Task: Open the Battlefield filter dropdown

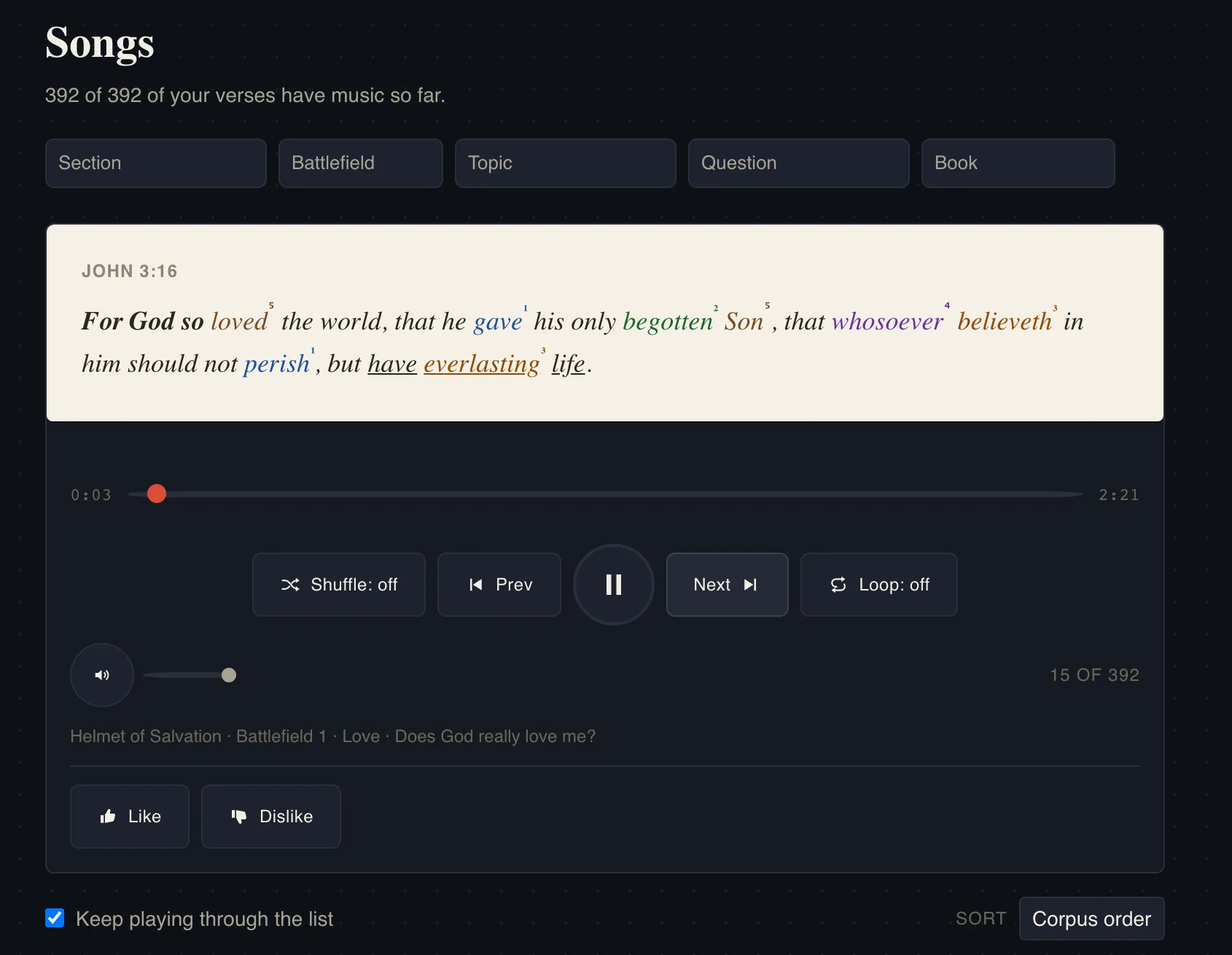Action: [x=361, y=163]
